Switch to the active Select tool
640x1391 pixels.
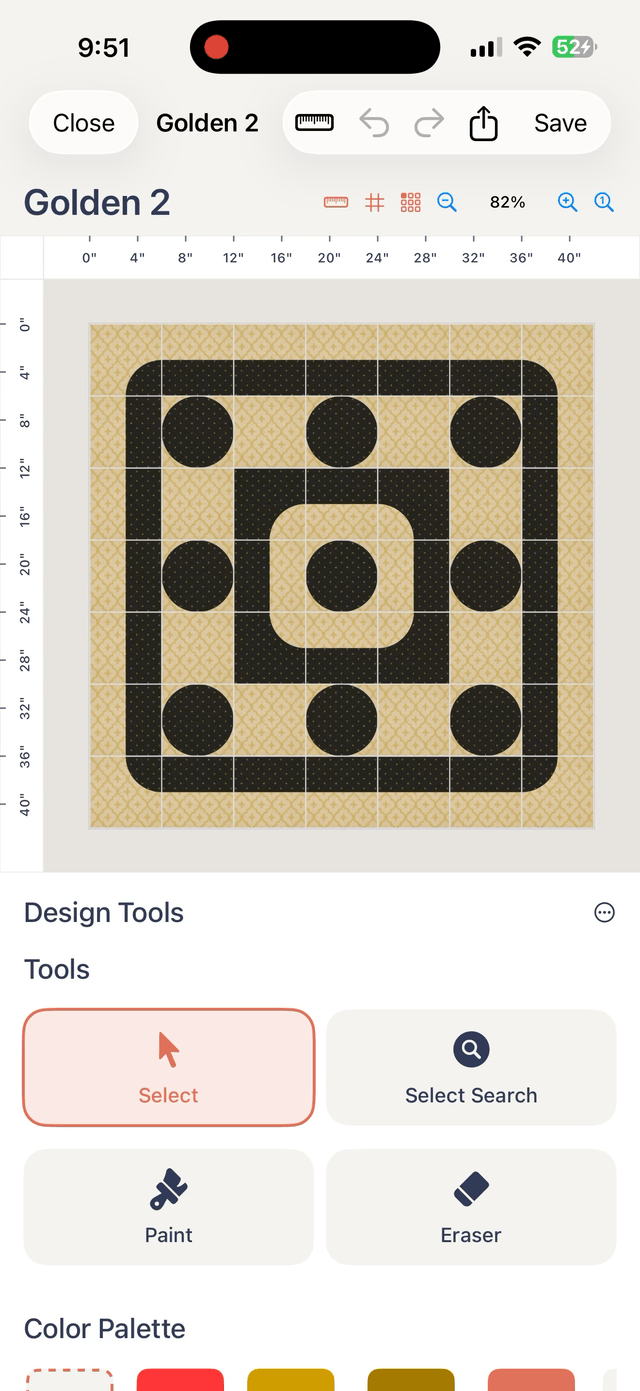(168, 1066)
